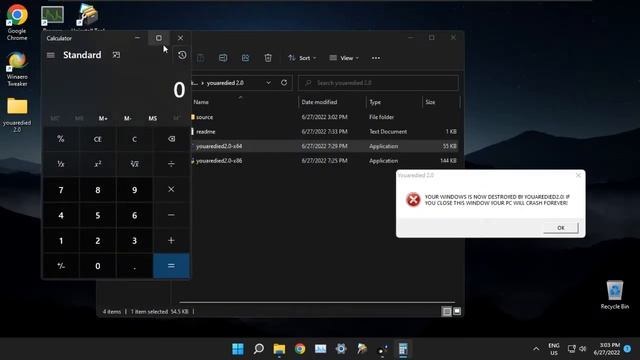
Task: Open taskbar Search
Action: (258, 349)
